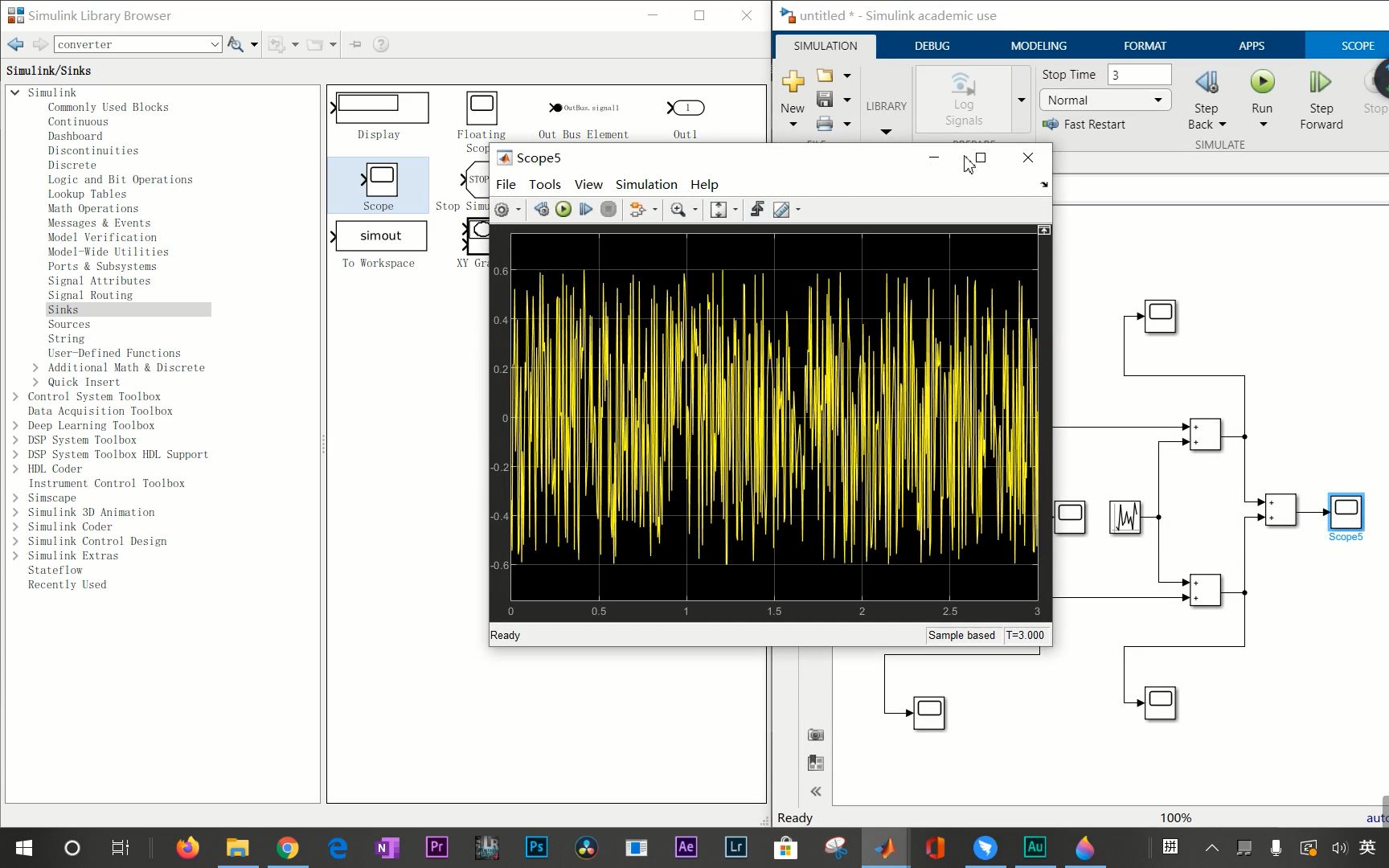Open Simulation menu in Scope5 window
The width and height of the screenshot is (1389, 868).
coord(646,185)
